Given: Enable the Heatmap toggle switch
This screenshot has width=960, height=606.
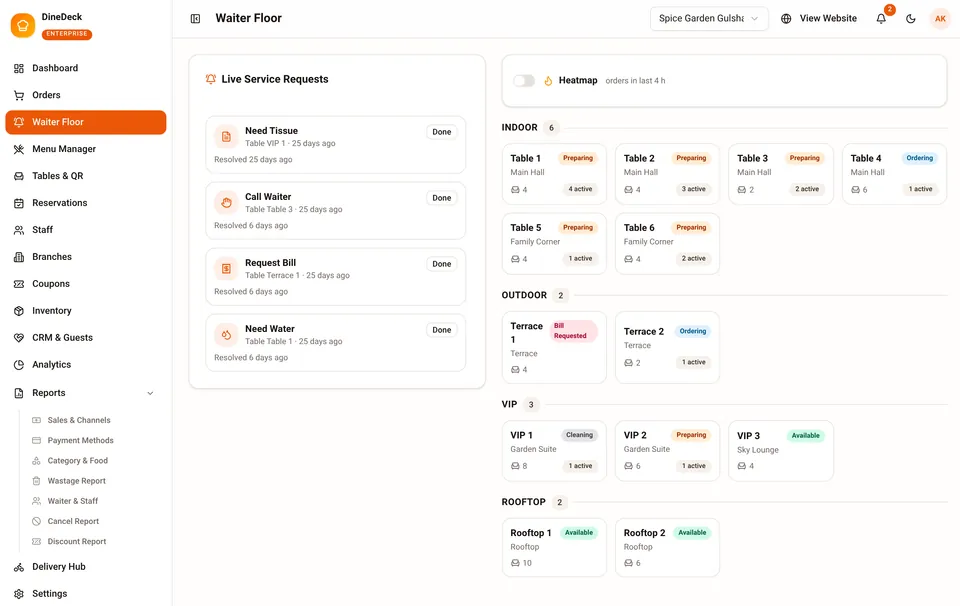Looking at the screenshot, I should pos(524,80).
